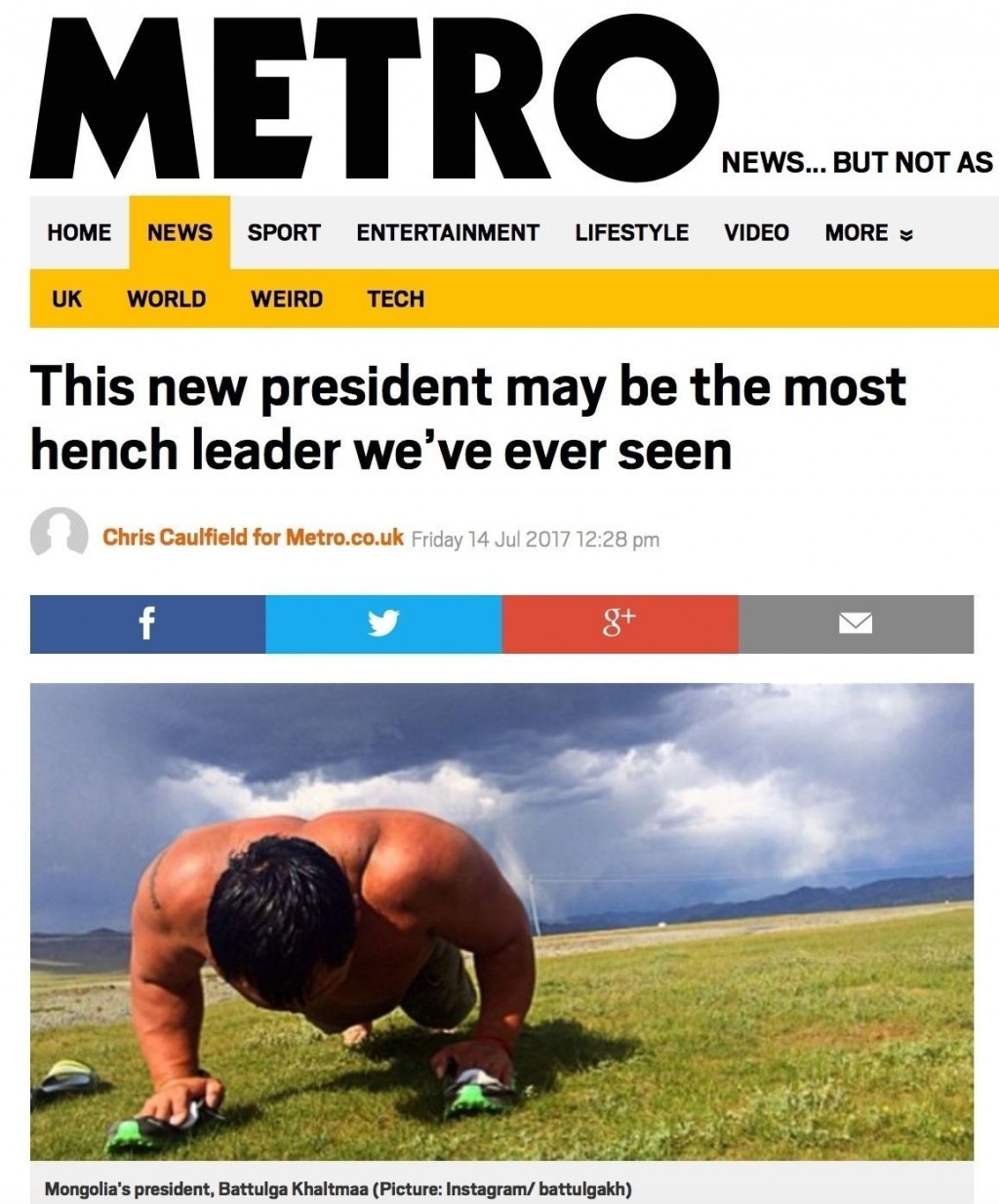
Task: Open the WEIRD news subcategory
Action: coord(287,299)
